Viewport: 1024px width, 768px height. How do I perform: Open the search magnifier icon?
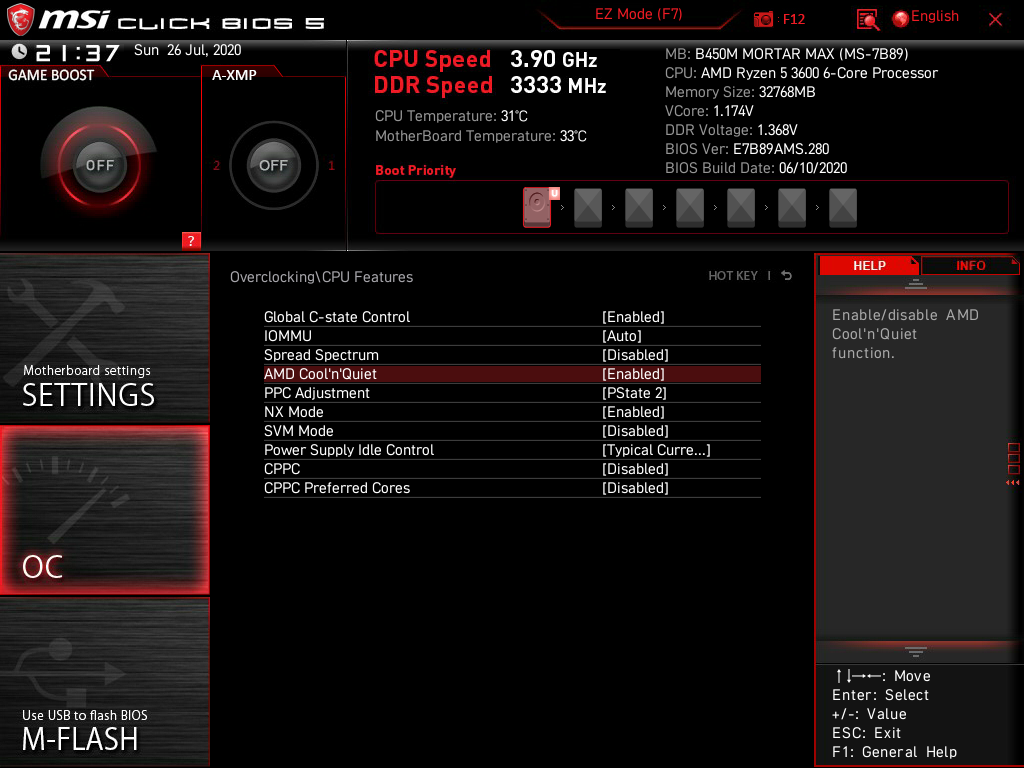867,20
